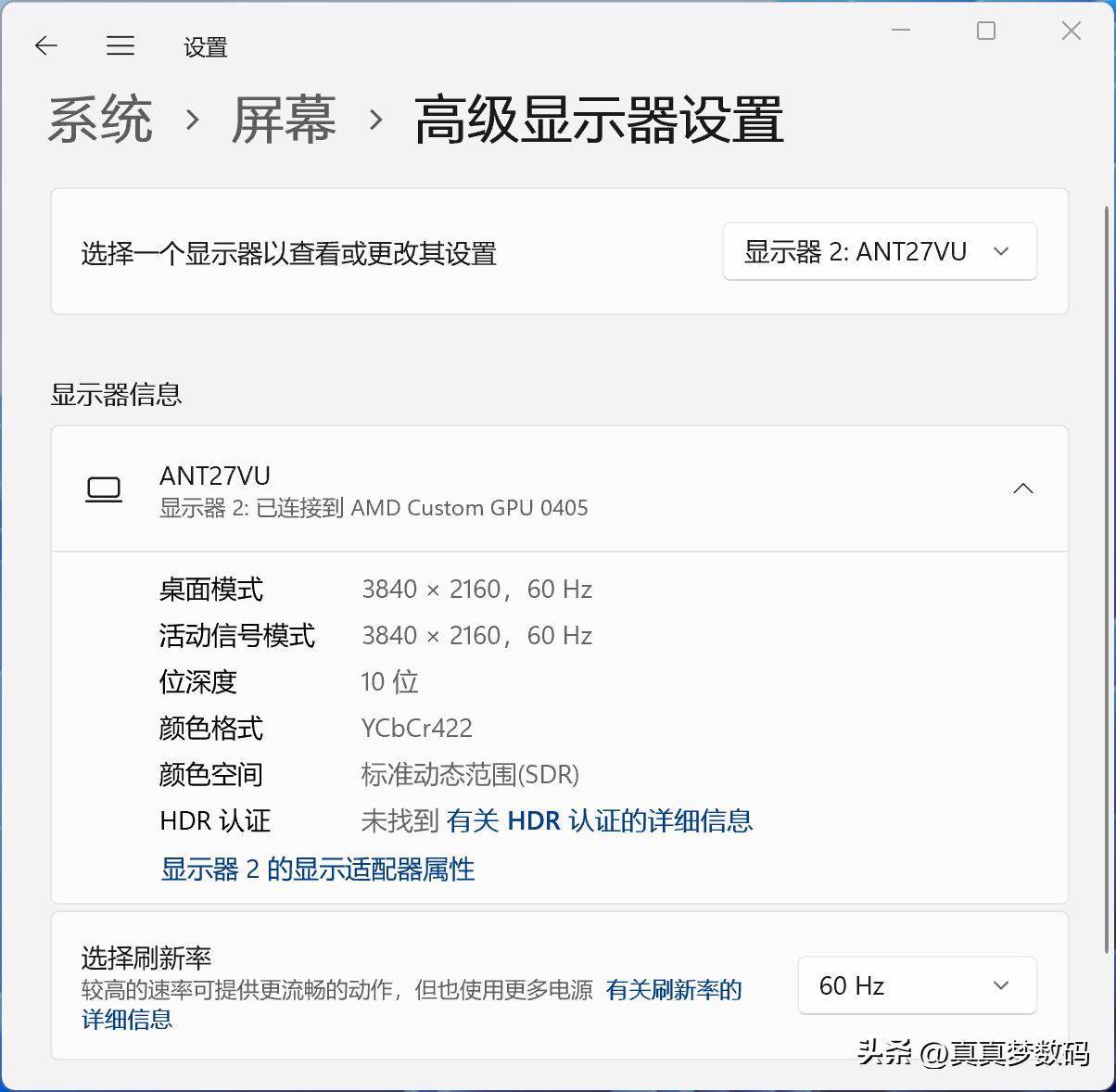This screenshot has width=1116, height=1092.
Task: Collapse the ANT27VU display information panel
Action: [1022, 489]
